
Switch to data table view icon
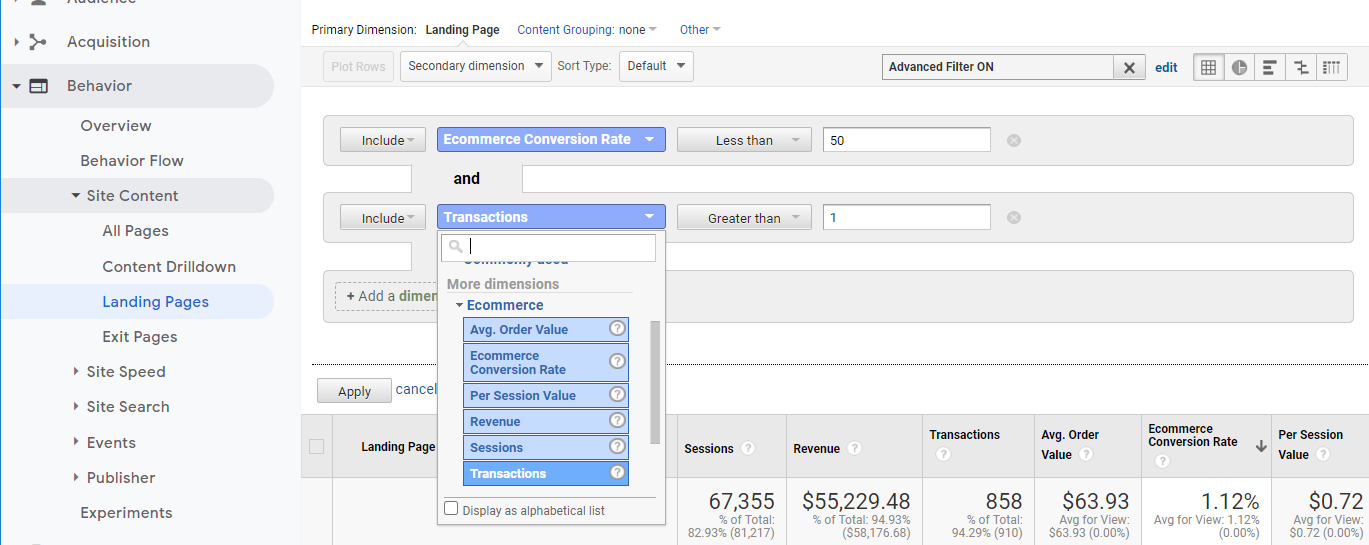click(1208, 67)
